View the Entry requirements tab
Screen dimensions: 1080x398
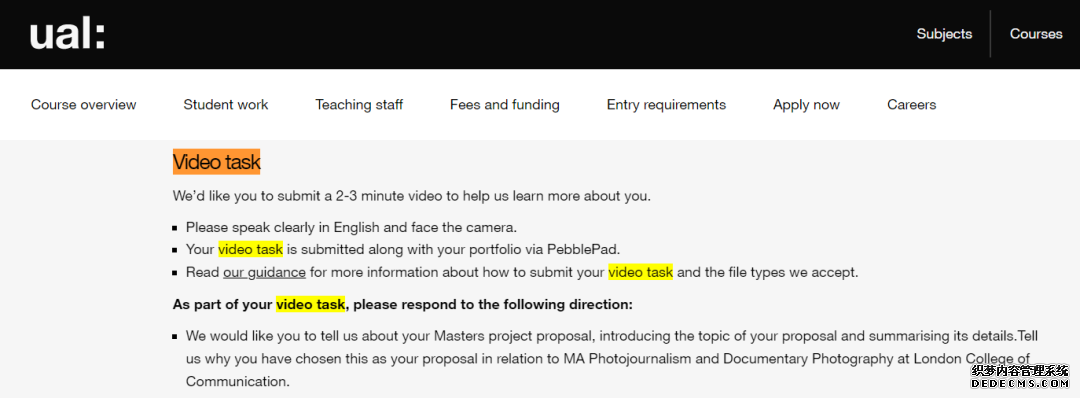[x=666, y=105]
